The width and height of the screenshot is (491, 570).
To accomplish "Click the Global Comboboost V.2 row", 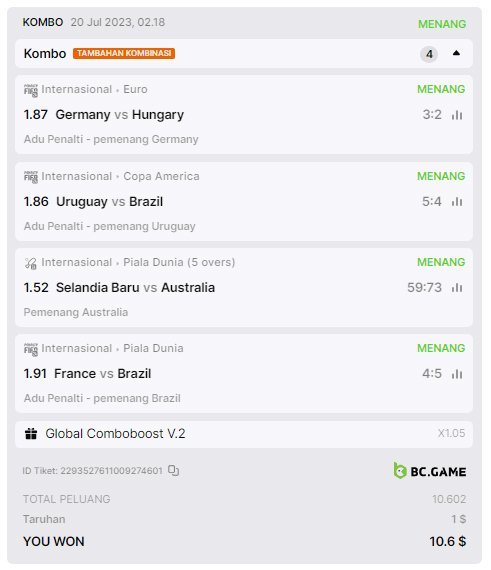I will (244, 434).
